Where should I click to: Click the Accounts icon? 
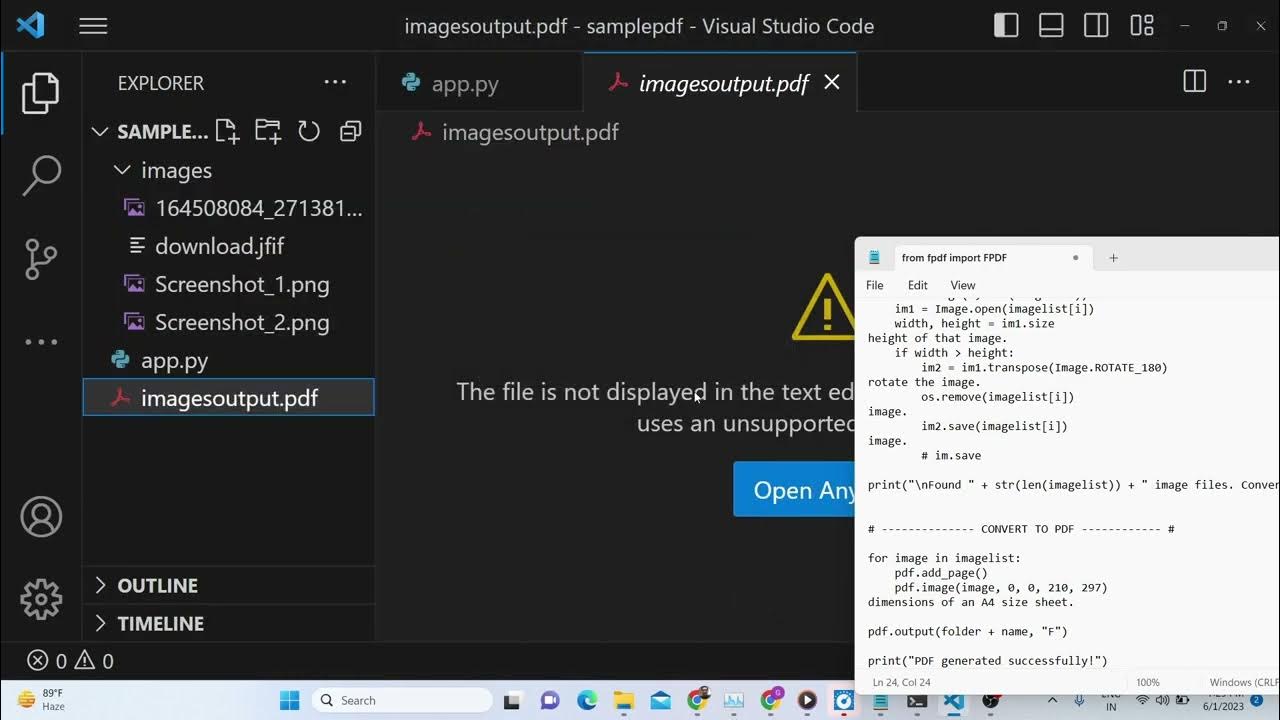coord(41,517)
